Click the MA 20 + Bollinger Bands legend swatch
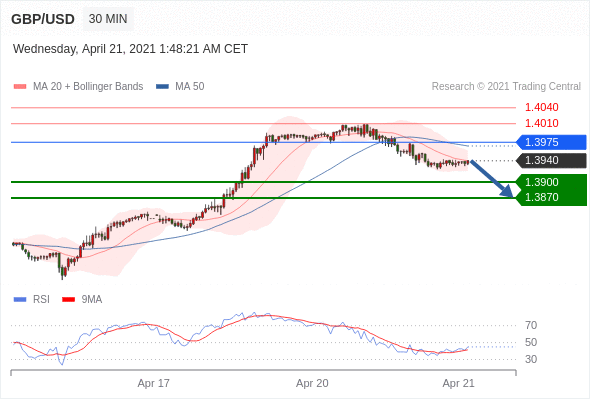The image size is (590, 400). 20,87
